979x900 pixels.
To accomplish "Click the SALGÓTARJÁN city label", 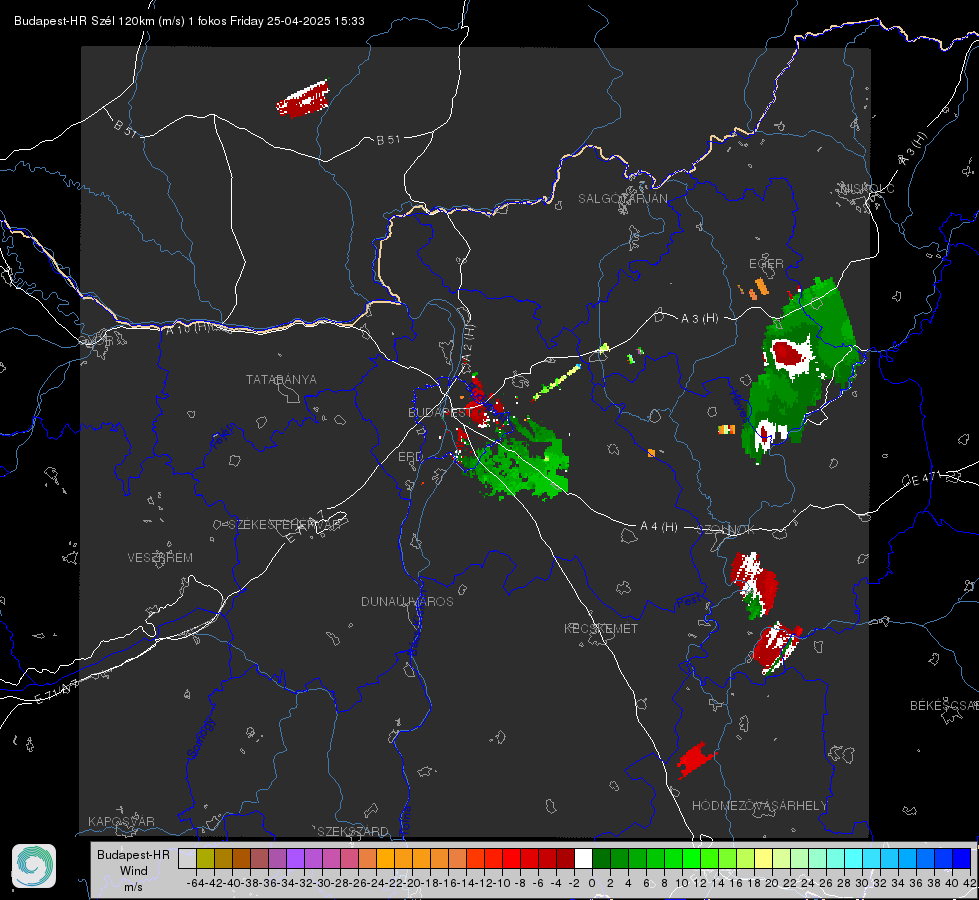I will point(622,199).
